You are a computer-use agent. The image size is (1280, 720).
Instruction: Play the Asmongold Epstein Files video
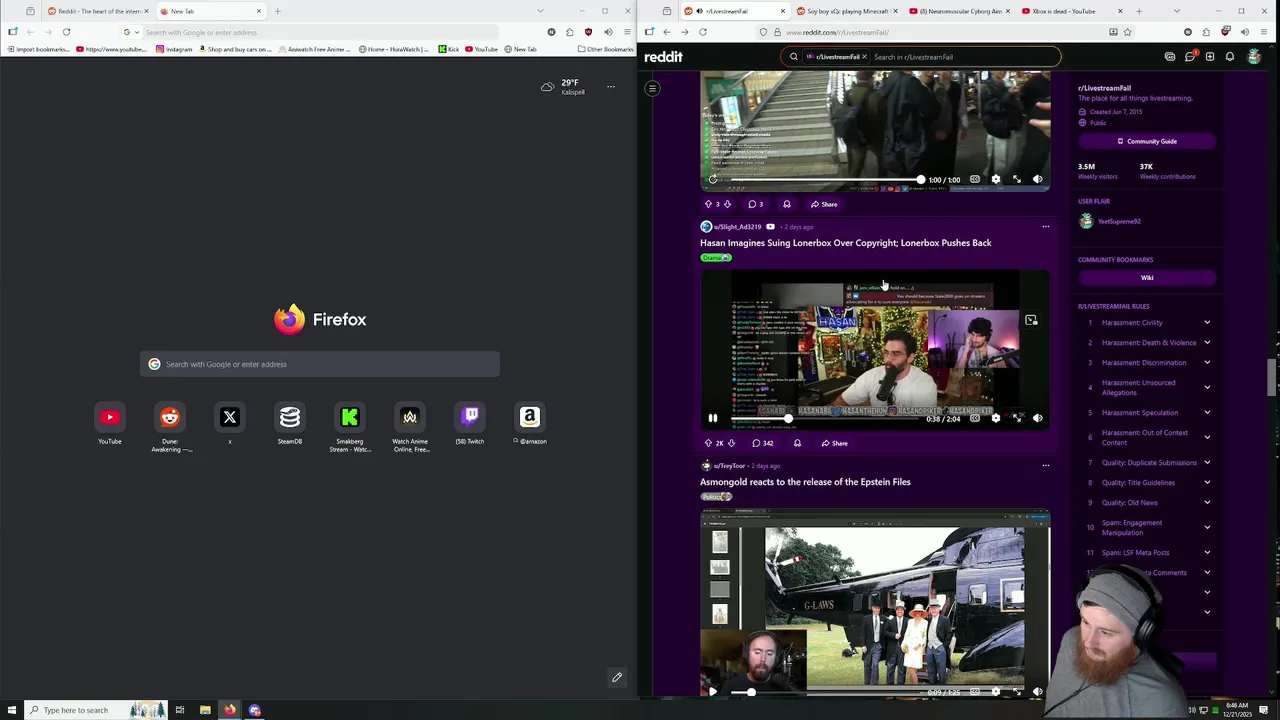[x=713, y=691]
